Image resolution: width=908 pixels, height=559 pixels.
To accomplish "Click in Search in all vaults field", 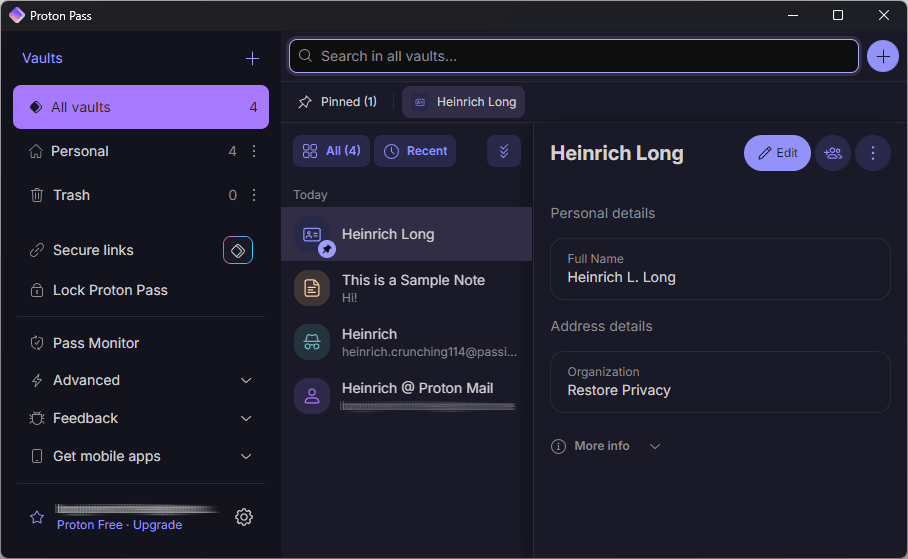I will coord(573,56).
